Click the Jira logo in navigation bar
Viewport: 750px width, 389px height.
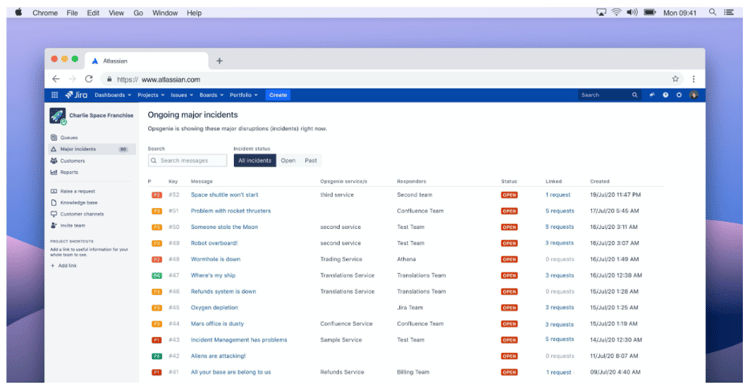[x=77, y=95]
